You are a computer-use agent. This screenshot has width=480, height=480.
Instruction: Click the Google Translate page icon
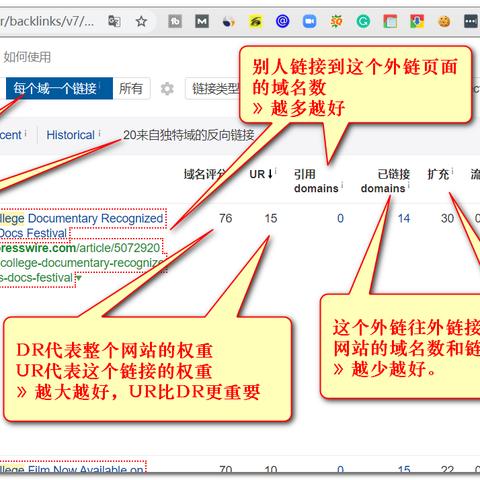[x=114, y=22]
